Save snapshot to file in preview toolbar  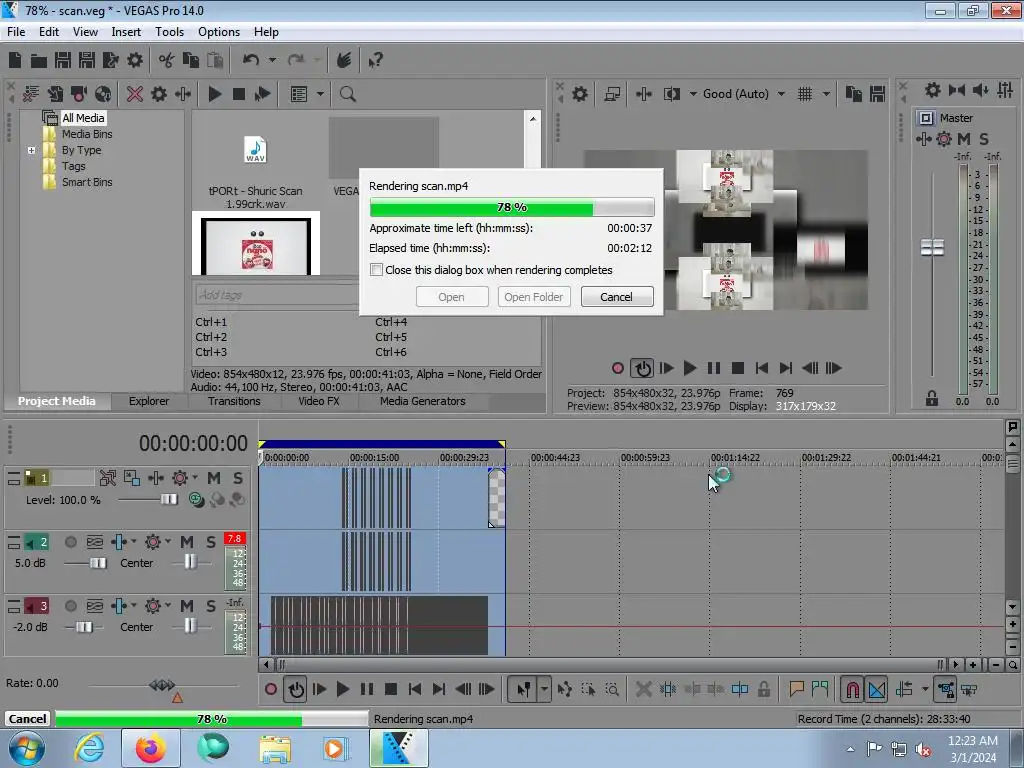tap(877, 94)
